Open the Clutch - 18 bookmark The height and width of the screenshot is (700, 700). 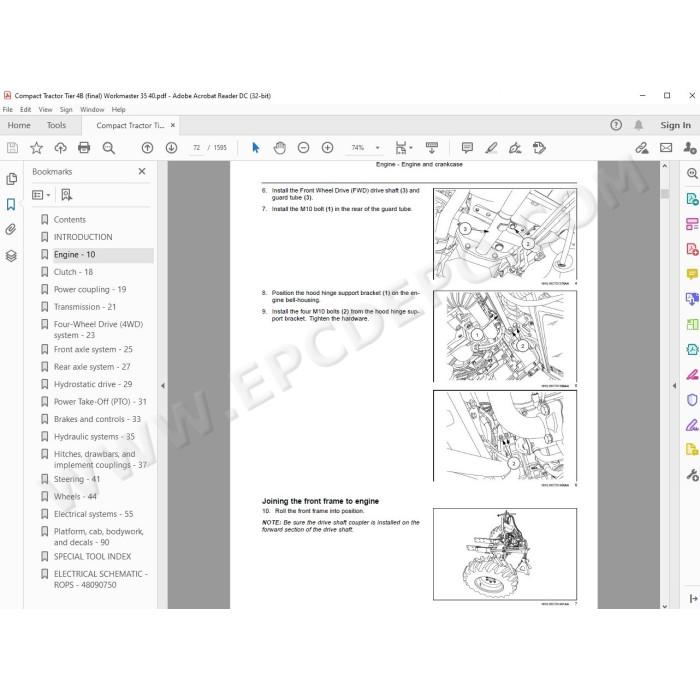(x=73, y=272)
